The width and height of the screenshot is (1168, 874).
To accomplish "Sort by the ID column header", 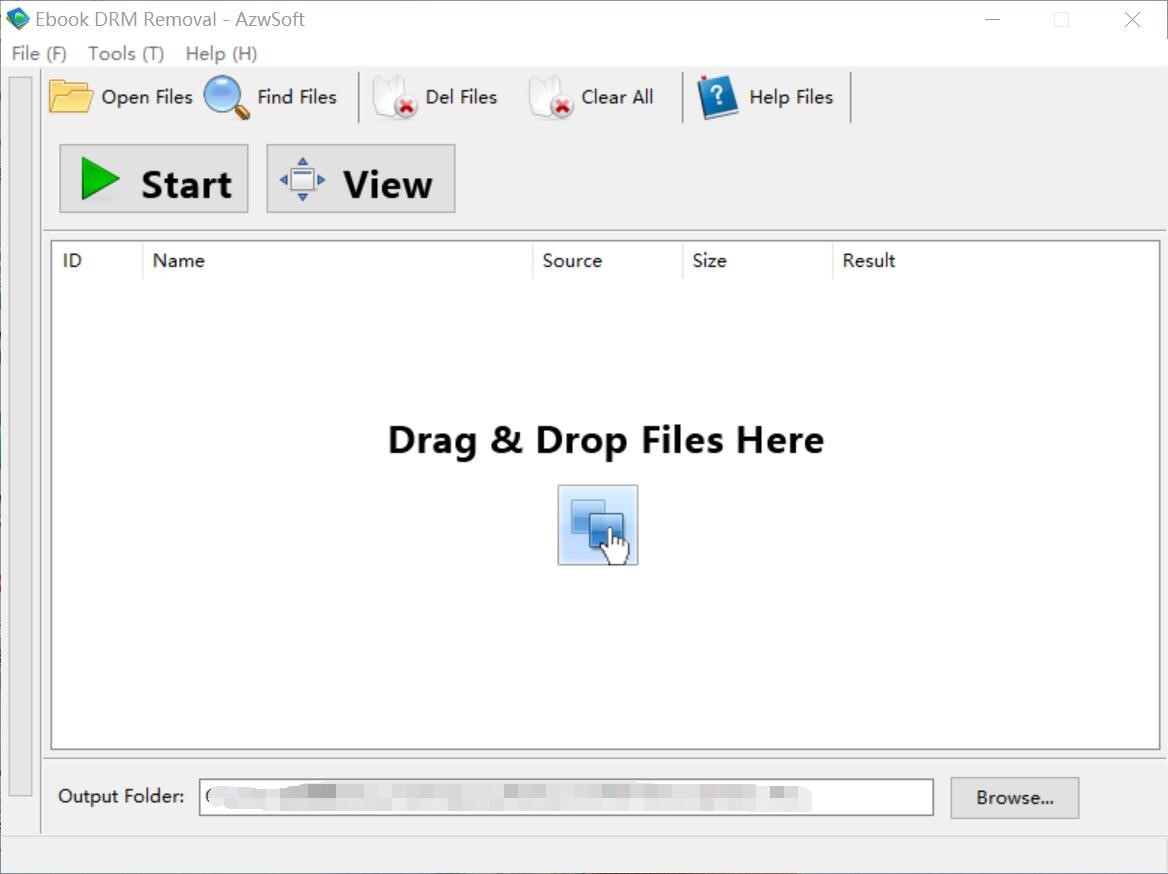I will (97, 261).
